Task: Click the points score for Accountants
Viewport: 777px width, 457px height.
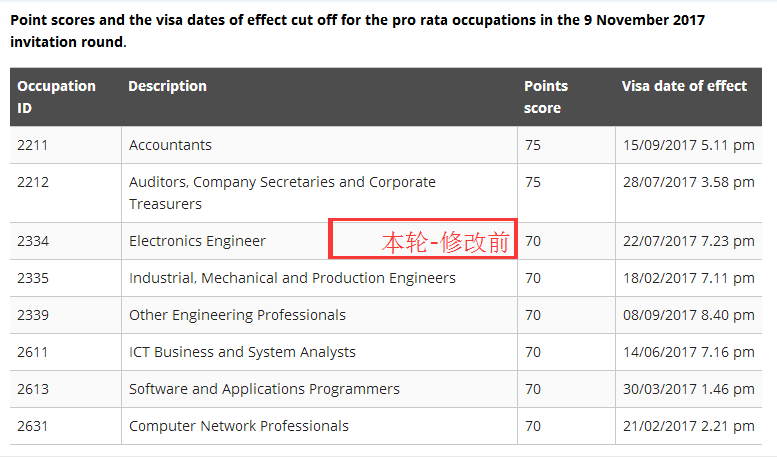Action: click(532, 145)
